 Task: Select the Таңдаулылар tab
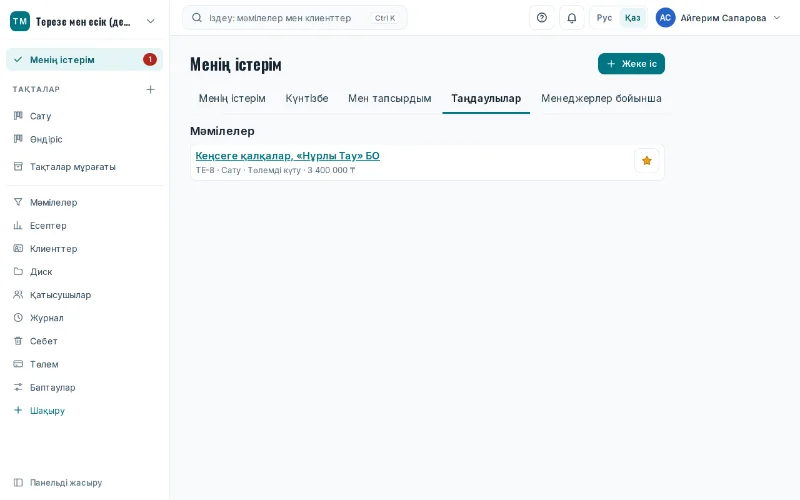point(486,98)
